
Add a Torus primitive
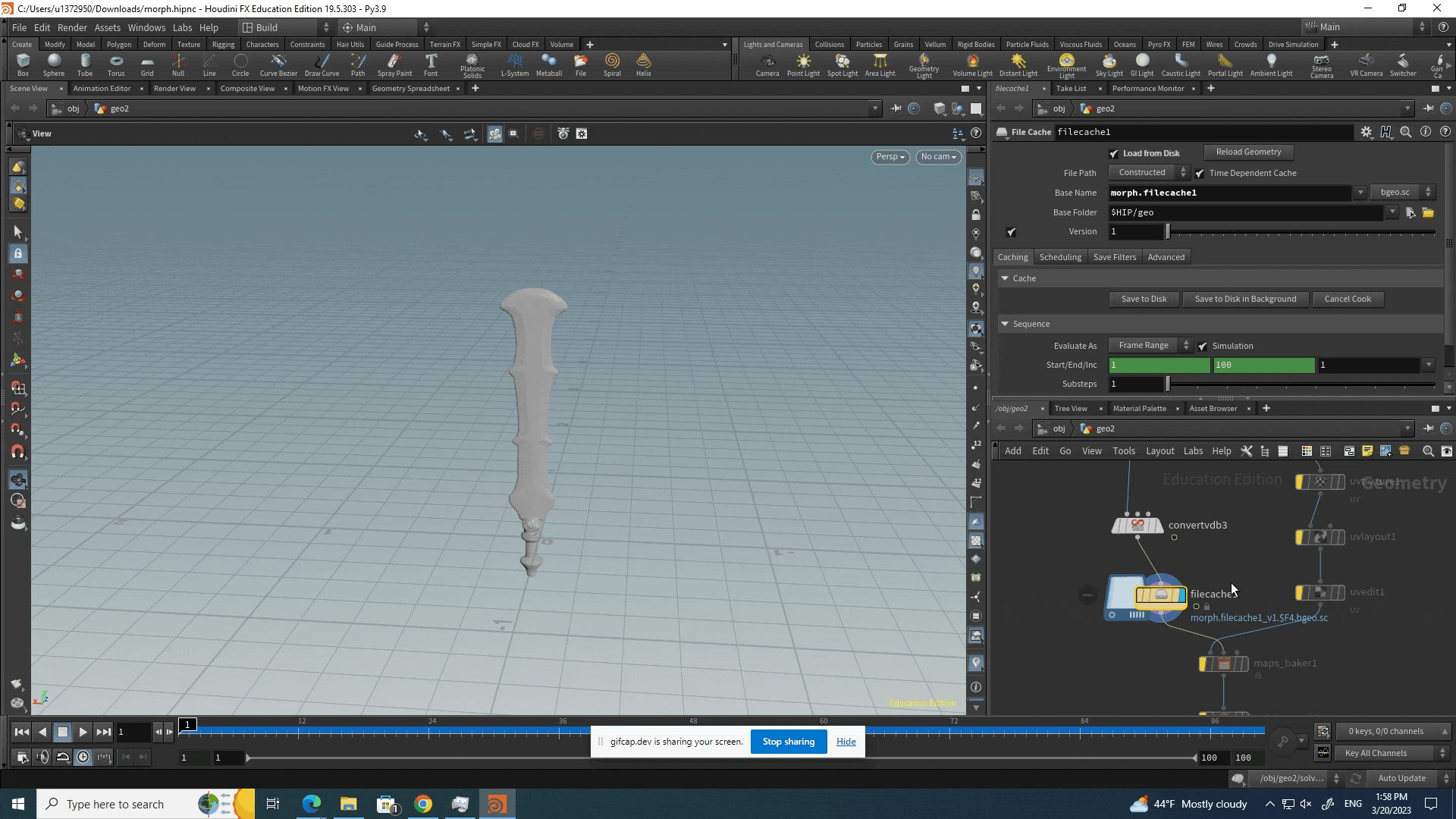116,64
